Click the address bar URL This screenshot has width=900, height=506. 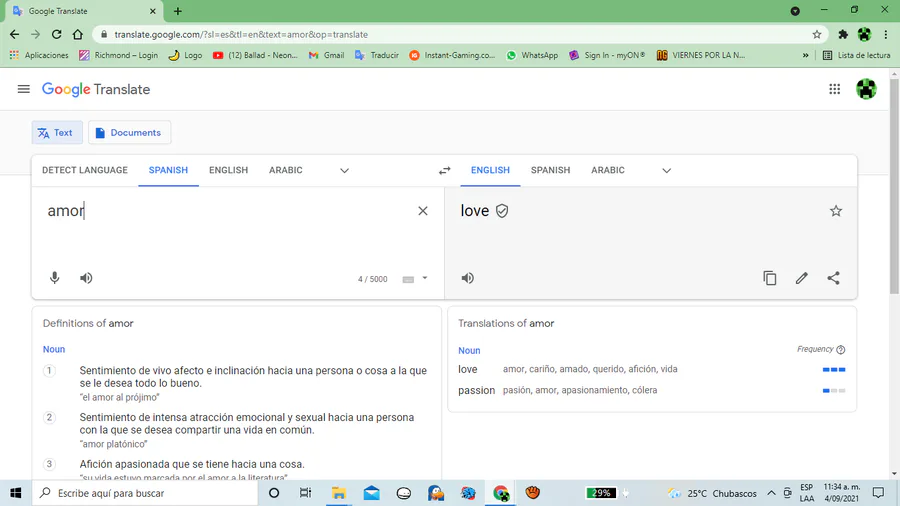point(241,34)
